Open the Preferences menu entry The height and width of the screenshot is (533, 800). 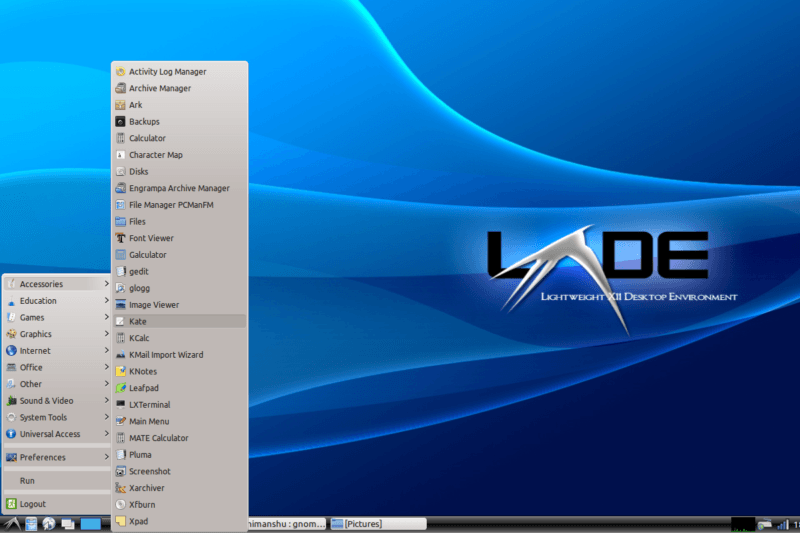[57, 458]
